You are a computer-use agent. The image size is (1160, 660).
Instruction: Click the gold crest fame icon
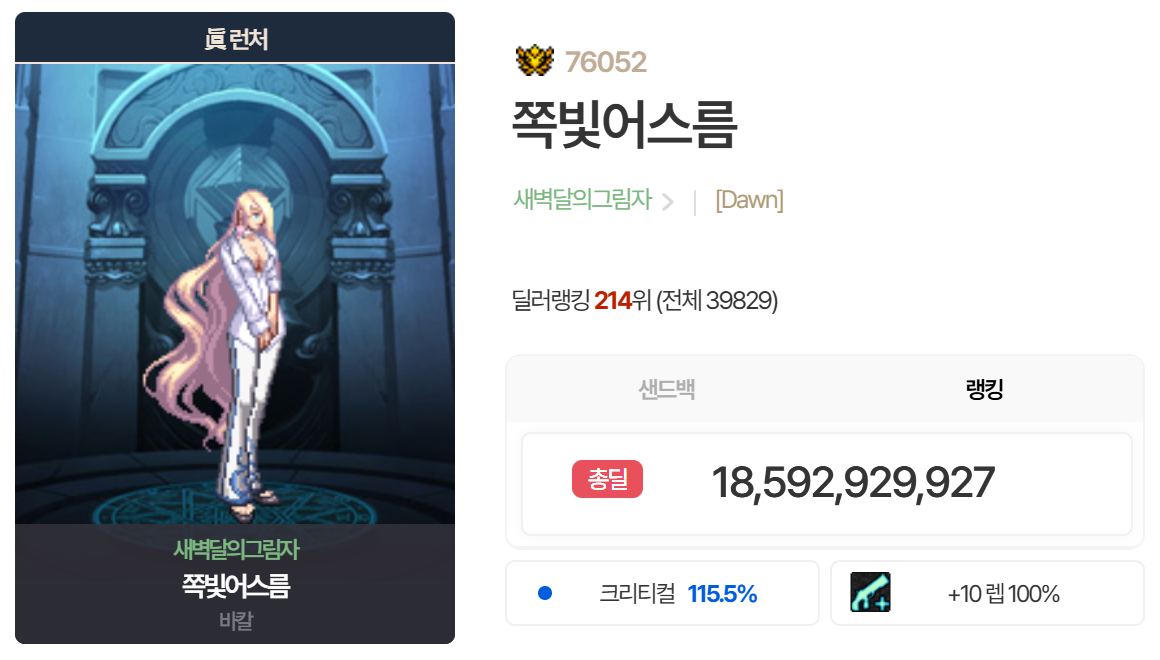coord(535,61)
